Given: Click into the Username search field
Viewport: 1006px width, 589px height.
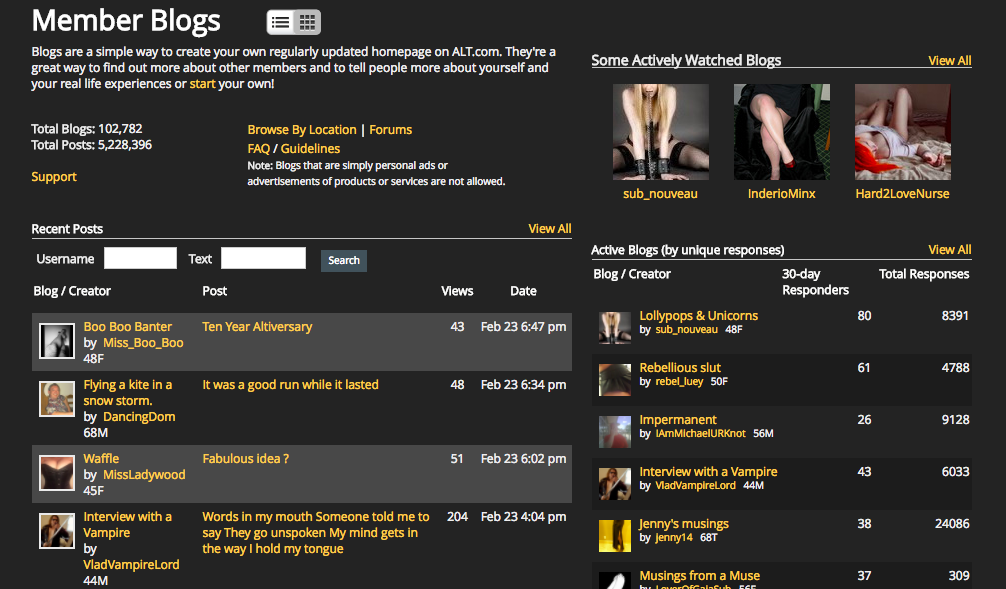Looking at the screenshot, I should [141, 258].
